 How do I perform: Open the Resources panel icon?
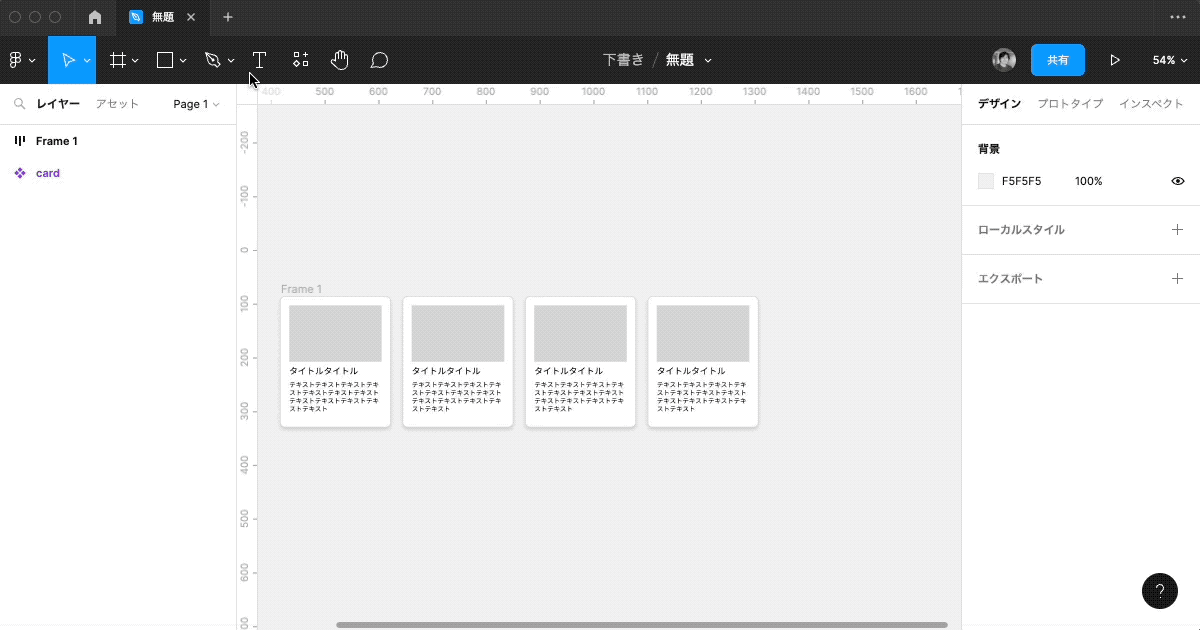coord(300,60)
